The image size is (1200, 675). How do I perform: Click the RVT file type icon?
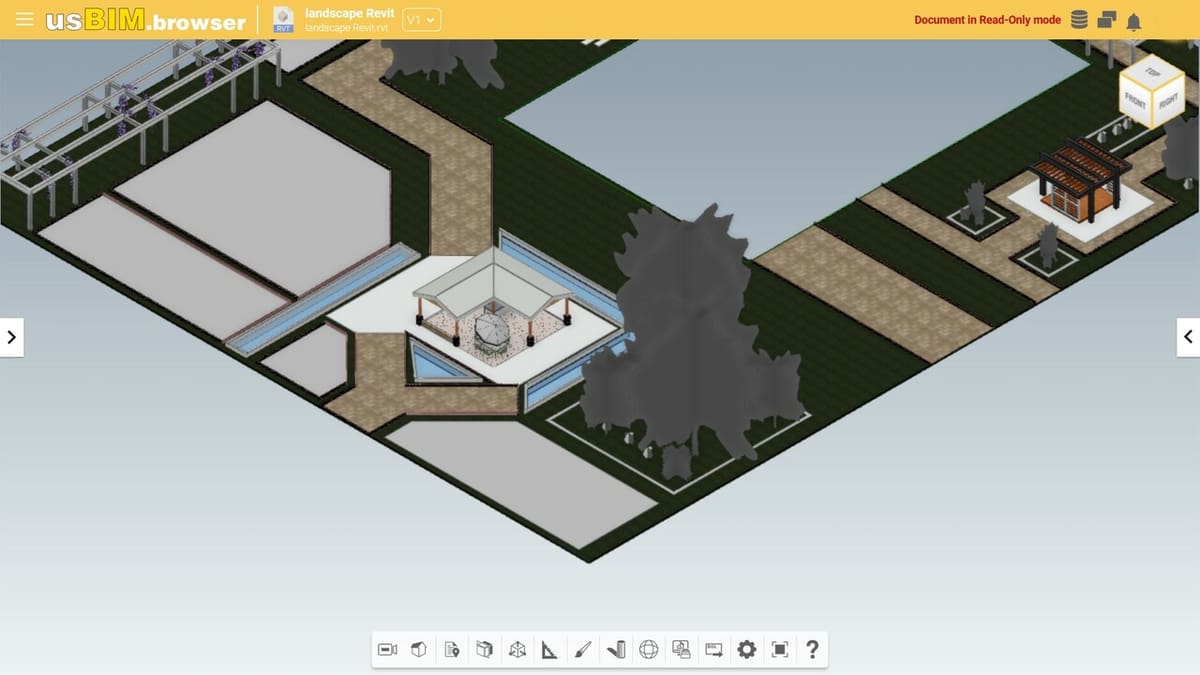pyautogui.click(x=284, y=20)
